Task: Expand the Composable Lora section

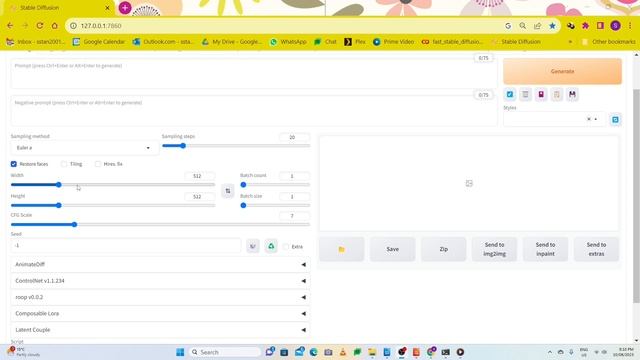Action: coord(160,313)
